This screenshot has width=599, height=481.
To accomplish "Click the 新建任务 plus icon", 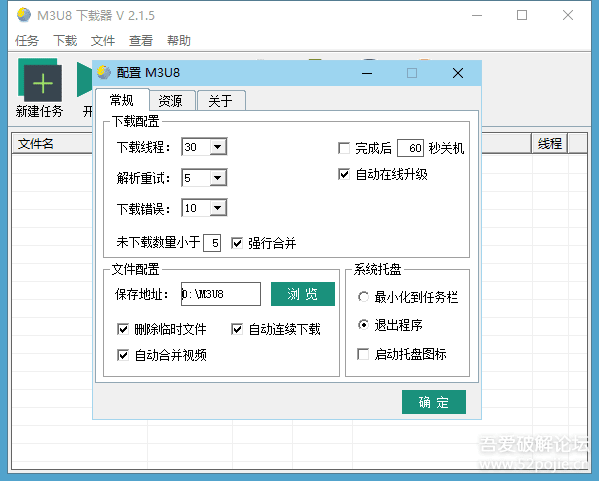I will coord(40,79).
